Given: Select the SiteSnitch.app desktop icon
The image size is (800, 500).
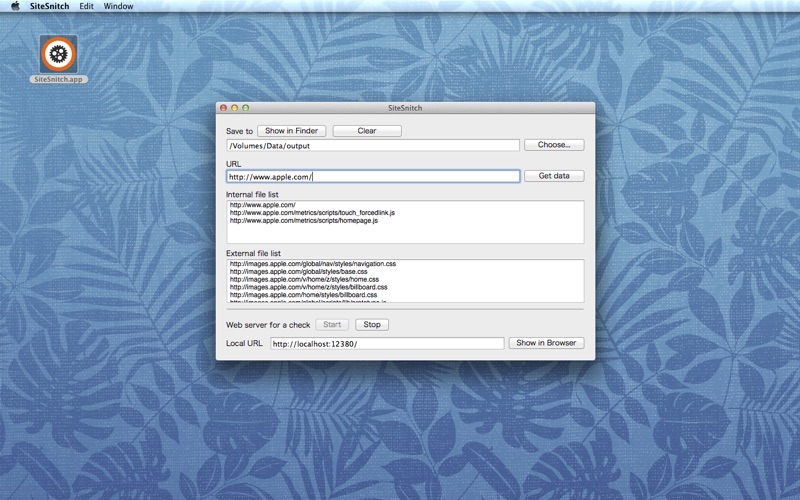Looking at the screenshot, I should point(59,59).
